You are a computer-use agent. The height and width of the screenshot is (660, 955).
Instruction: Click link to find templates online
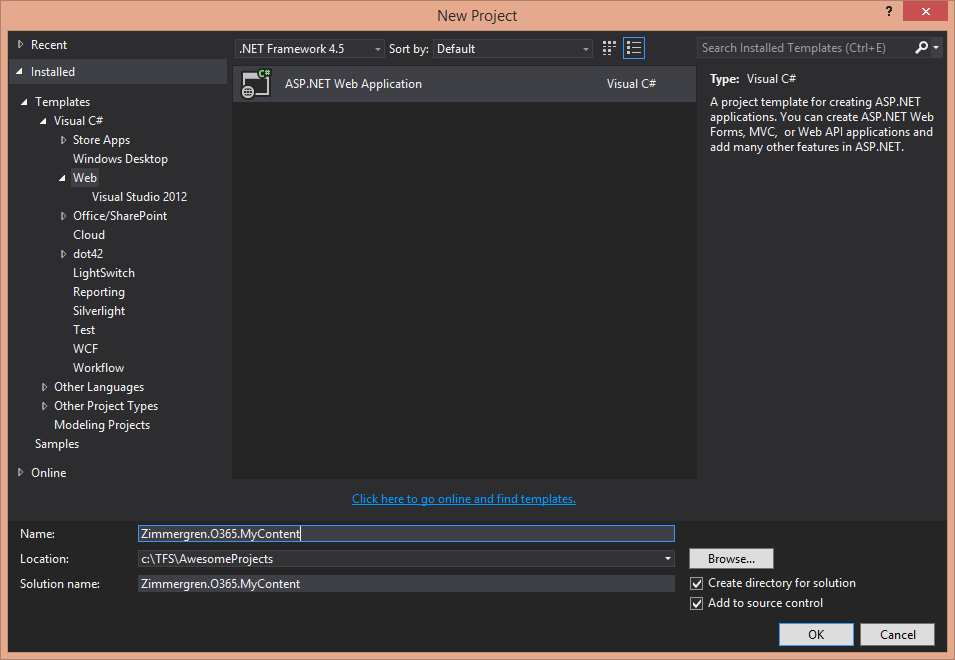tap(463, 499)
